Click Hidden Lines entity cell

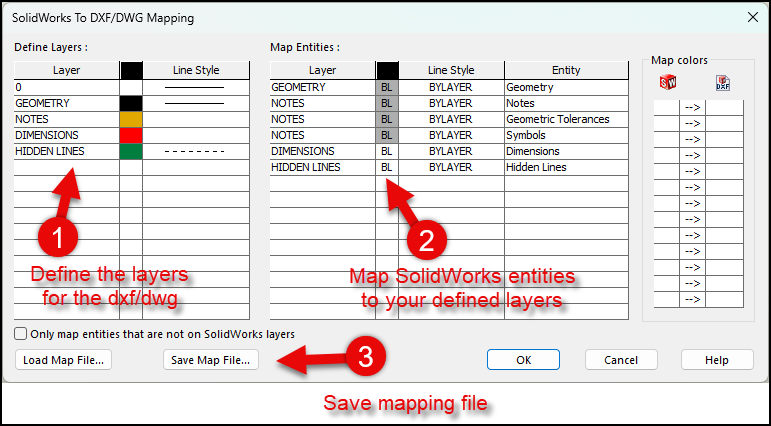[x=566, y=167]
